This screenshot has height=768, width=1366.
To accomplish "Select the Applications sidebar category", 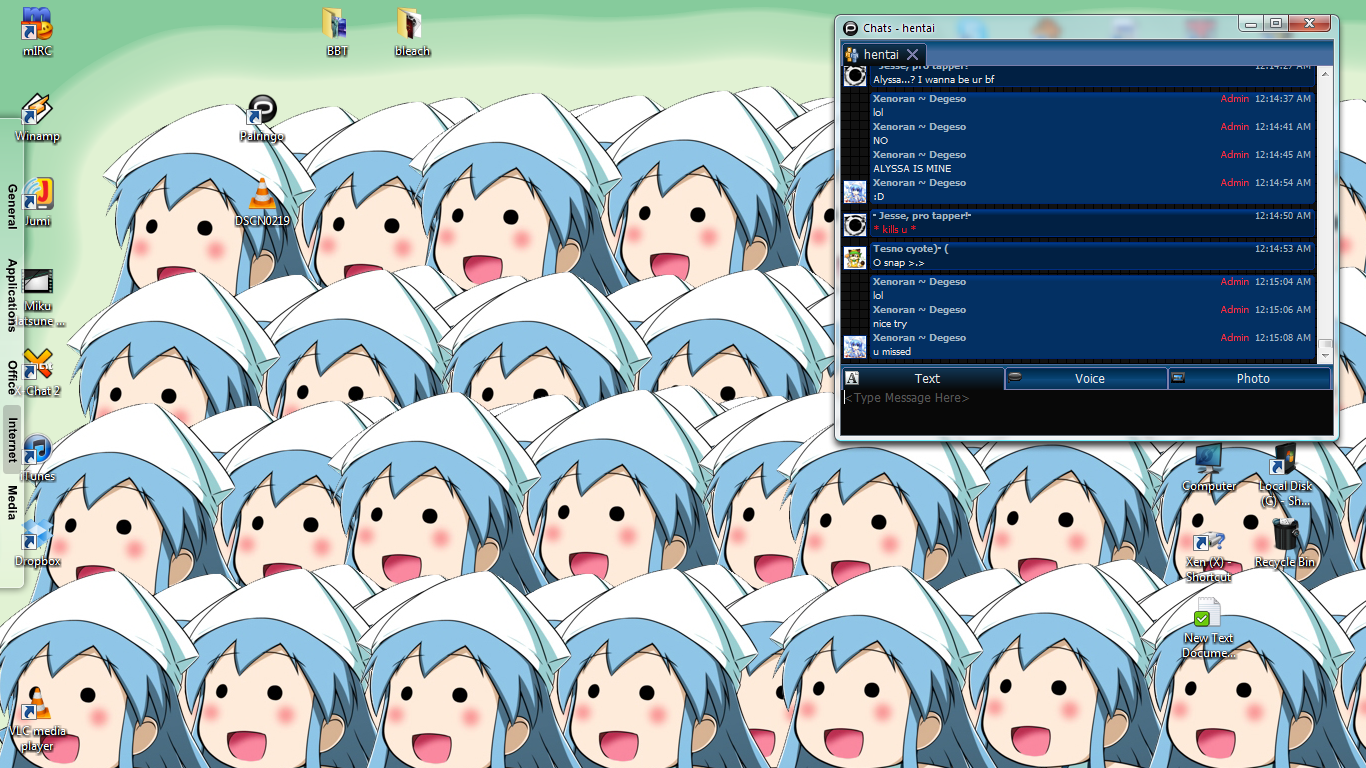I will (x=12, y=294).
